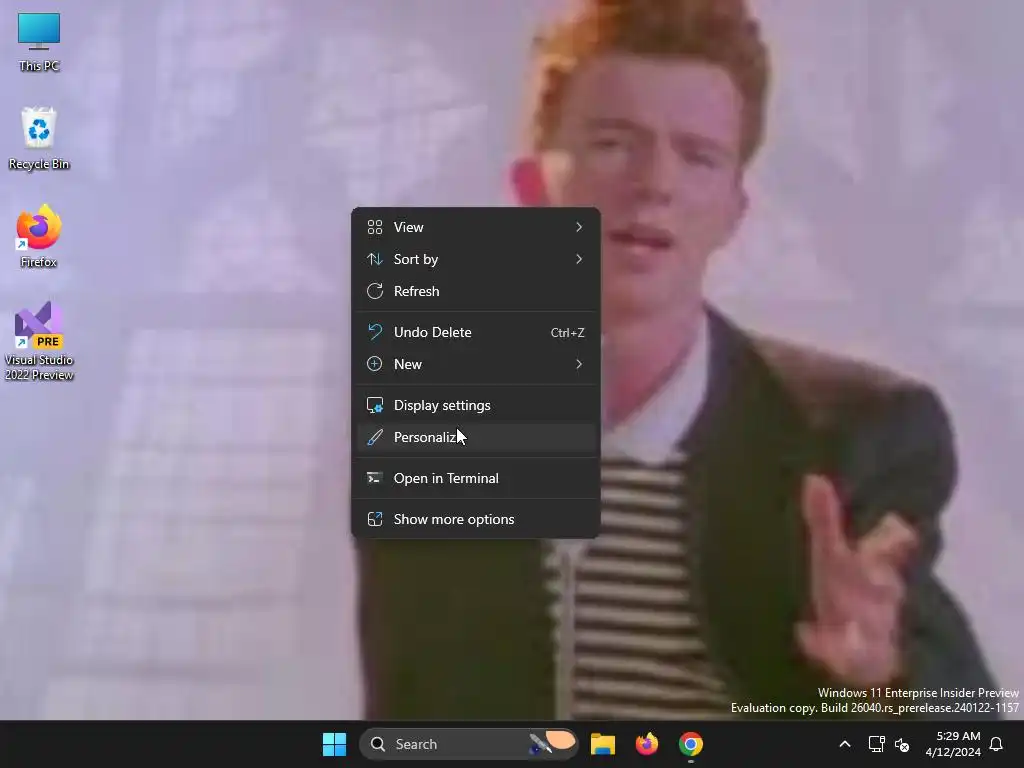Open the Windows Start button
The image size is (1024, 768).
334,744
